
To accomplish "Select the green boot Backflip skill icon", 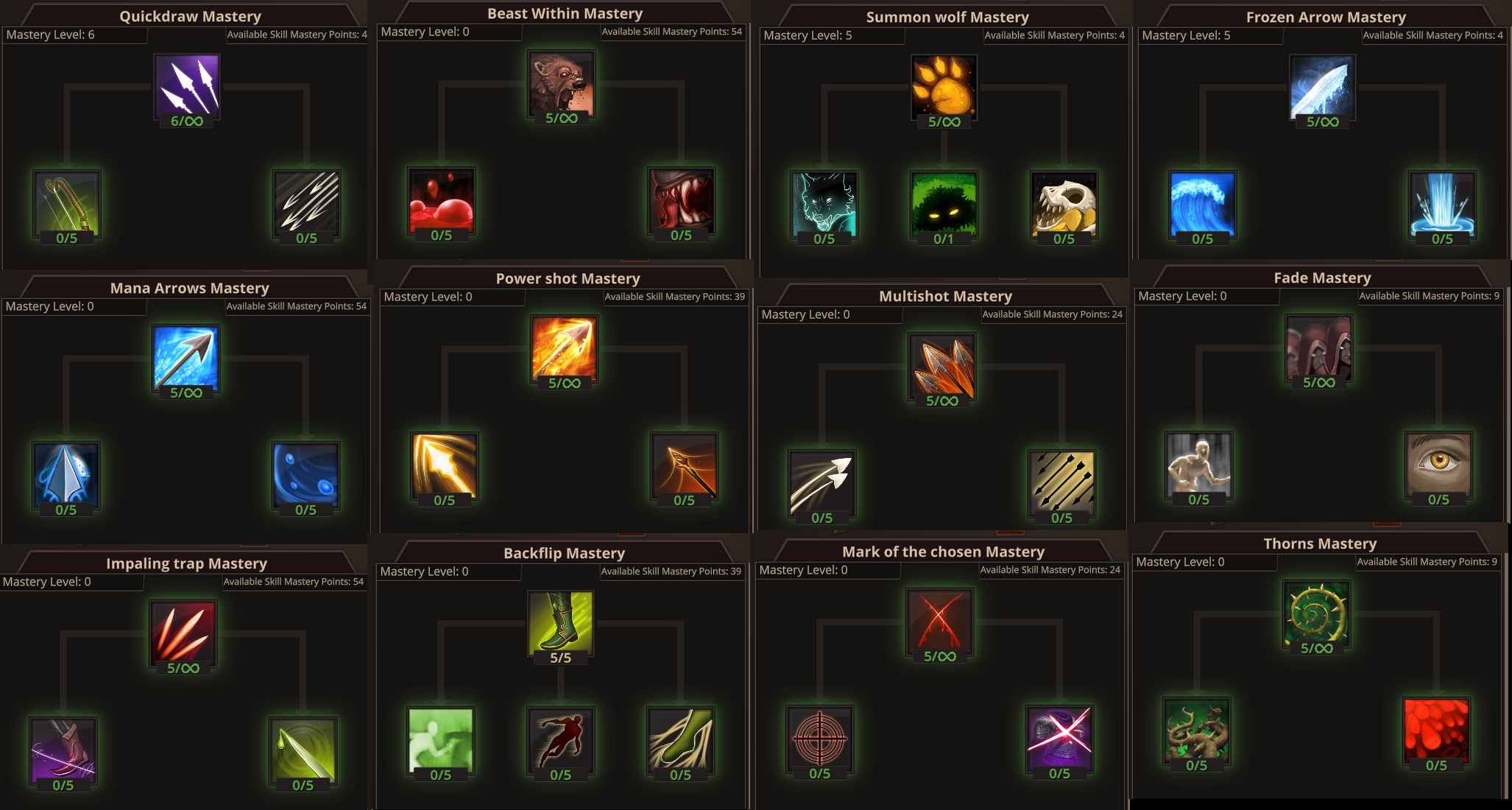I will [x=561, y=623].
